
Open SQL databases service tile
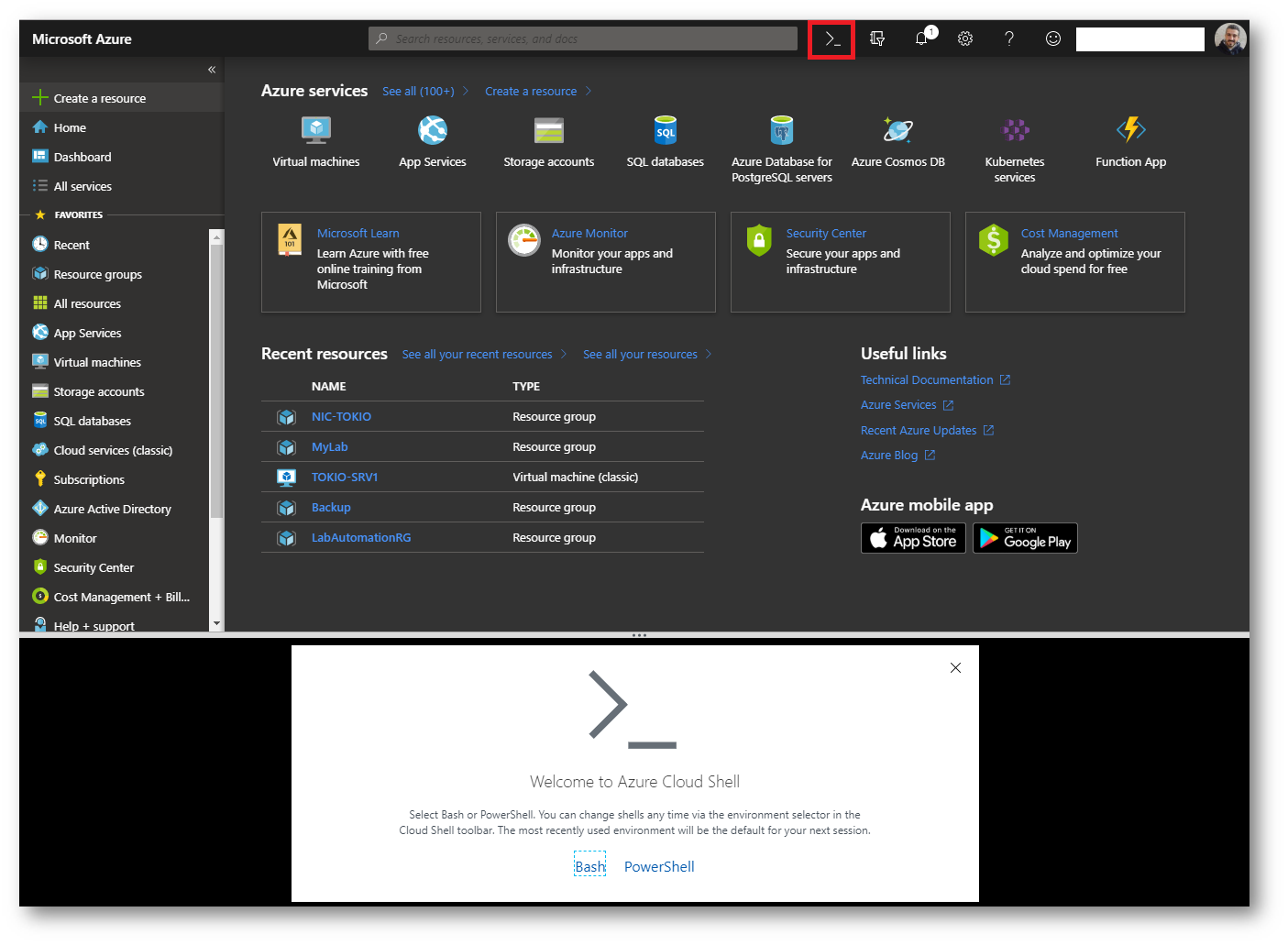[x=666, y=142]
